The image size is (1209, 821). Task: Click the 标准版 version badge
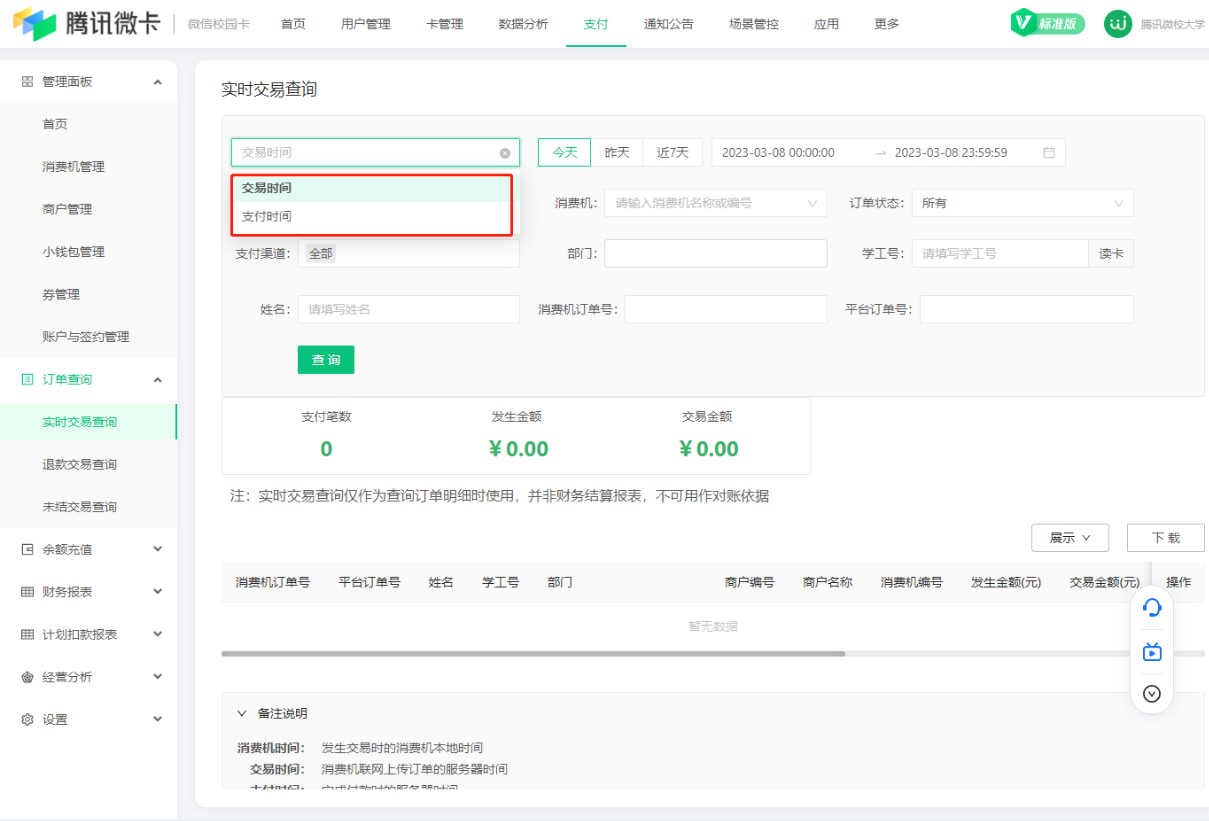[x=1047, y=24]
